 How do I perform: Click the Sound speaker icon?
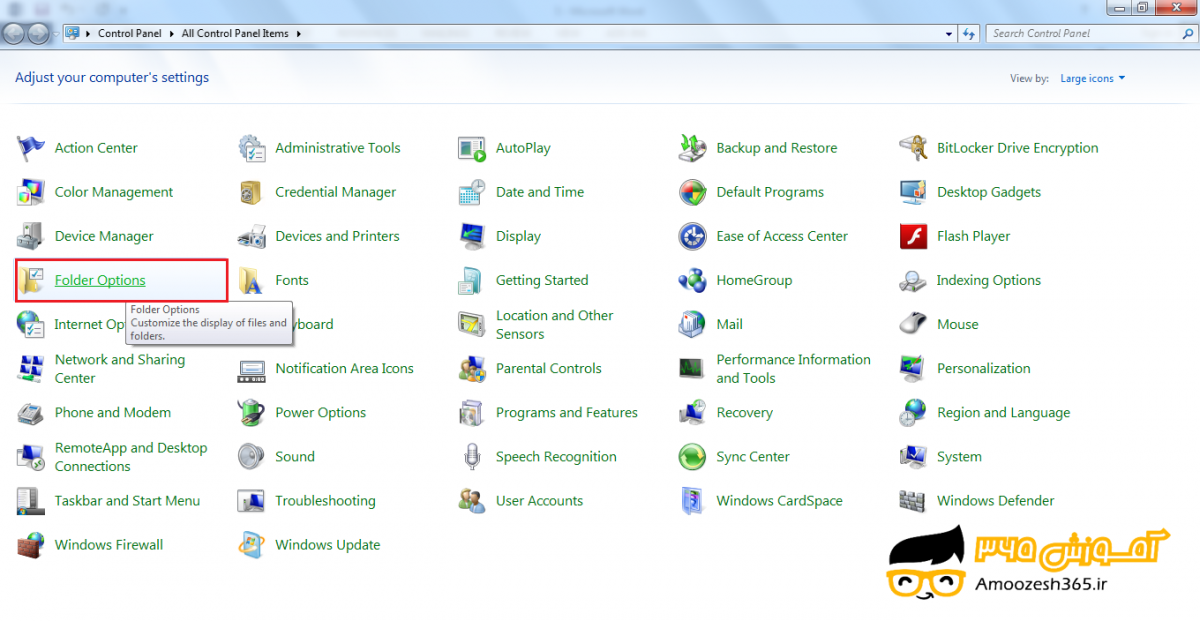251,457
